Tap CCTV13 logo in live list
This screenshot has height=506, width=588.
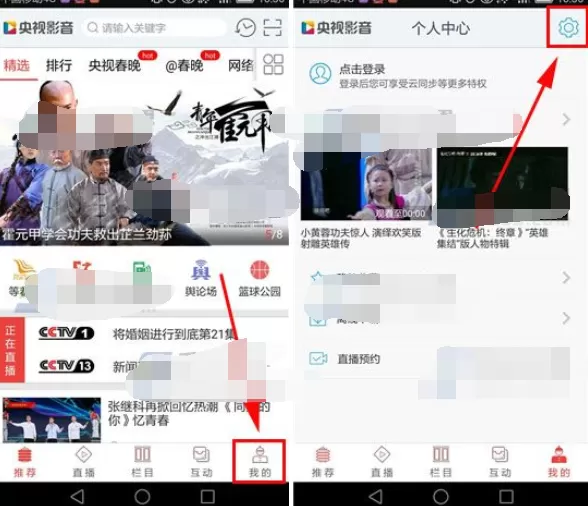[x=66, y=366]
